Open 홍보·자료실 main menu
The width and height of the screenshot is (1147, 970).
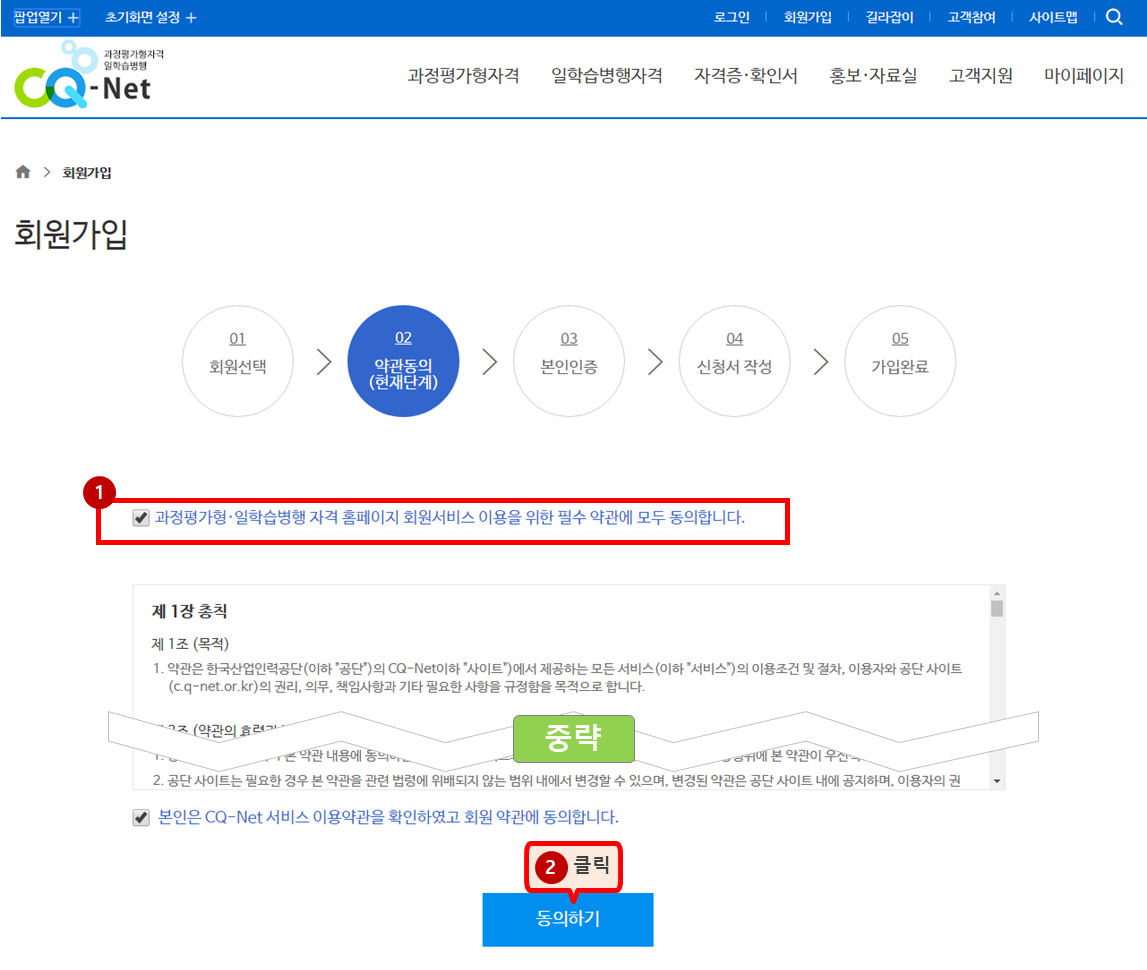(x=873, y=75)
